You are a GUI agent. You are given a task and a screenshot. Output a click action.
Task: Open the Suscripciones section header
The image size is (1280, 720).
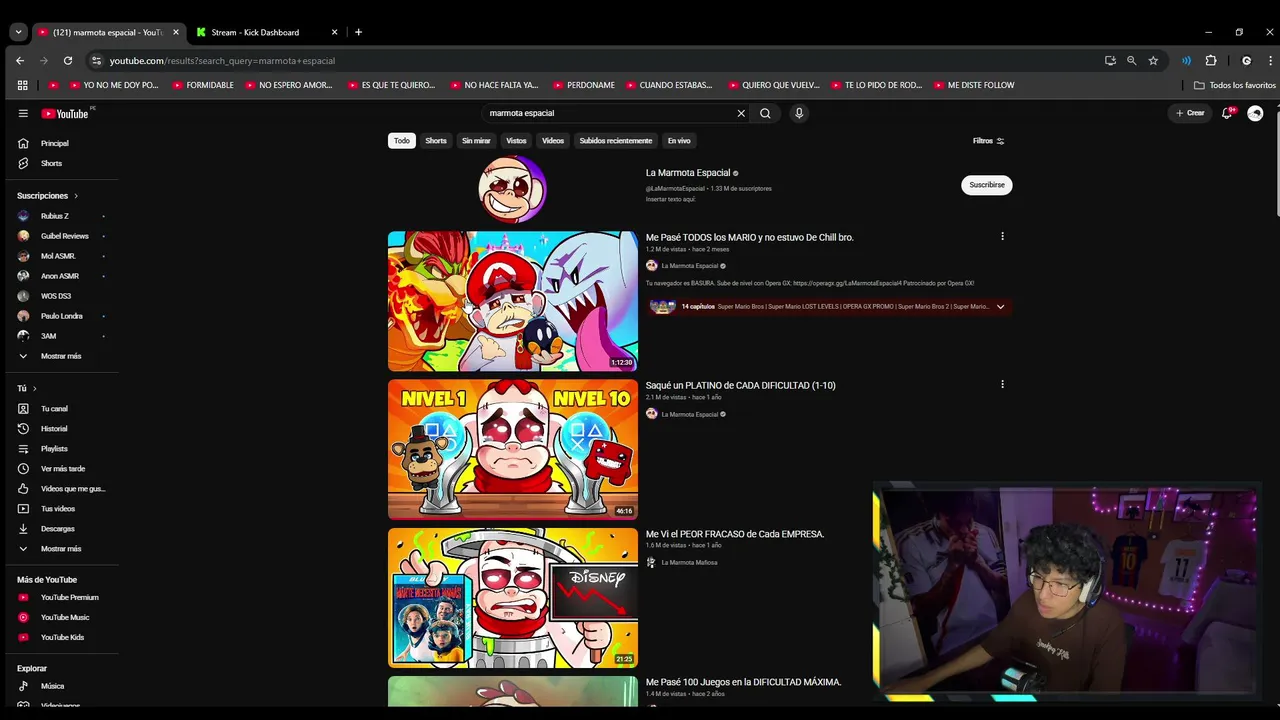(x=47, y=196)
